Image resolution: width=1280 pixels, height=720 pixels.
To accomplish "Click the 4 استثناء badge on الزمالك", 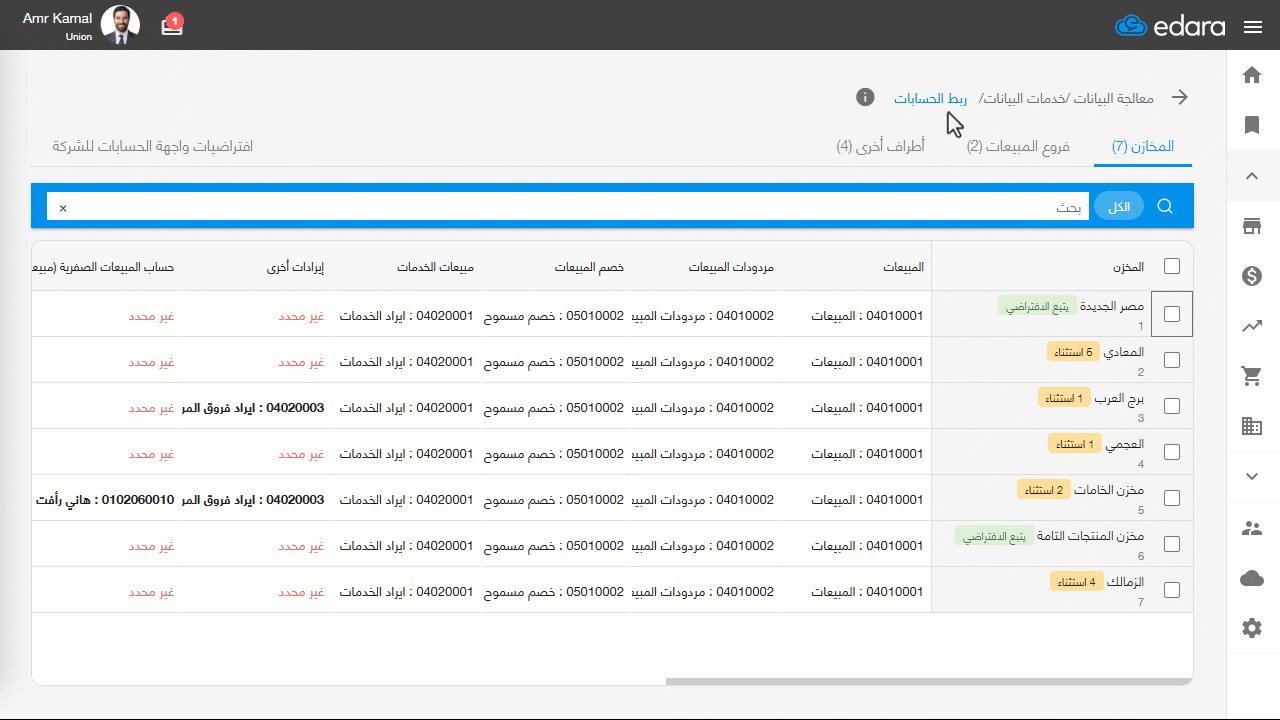I will pos(1076,581).
